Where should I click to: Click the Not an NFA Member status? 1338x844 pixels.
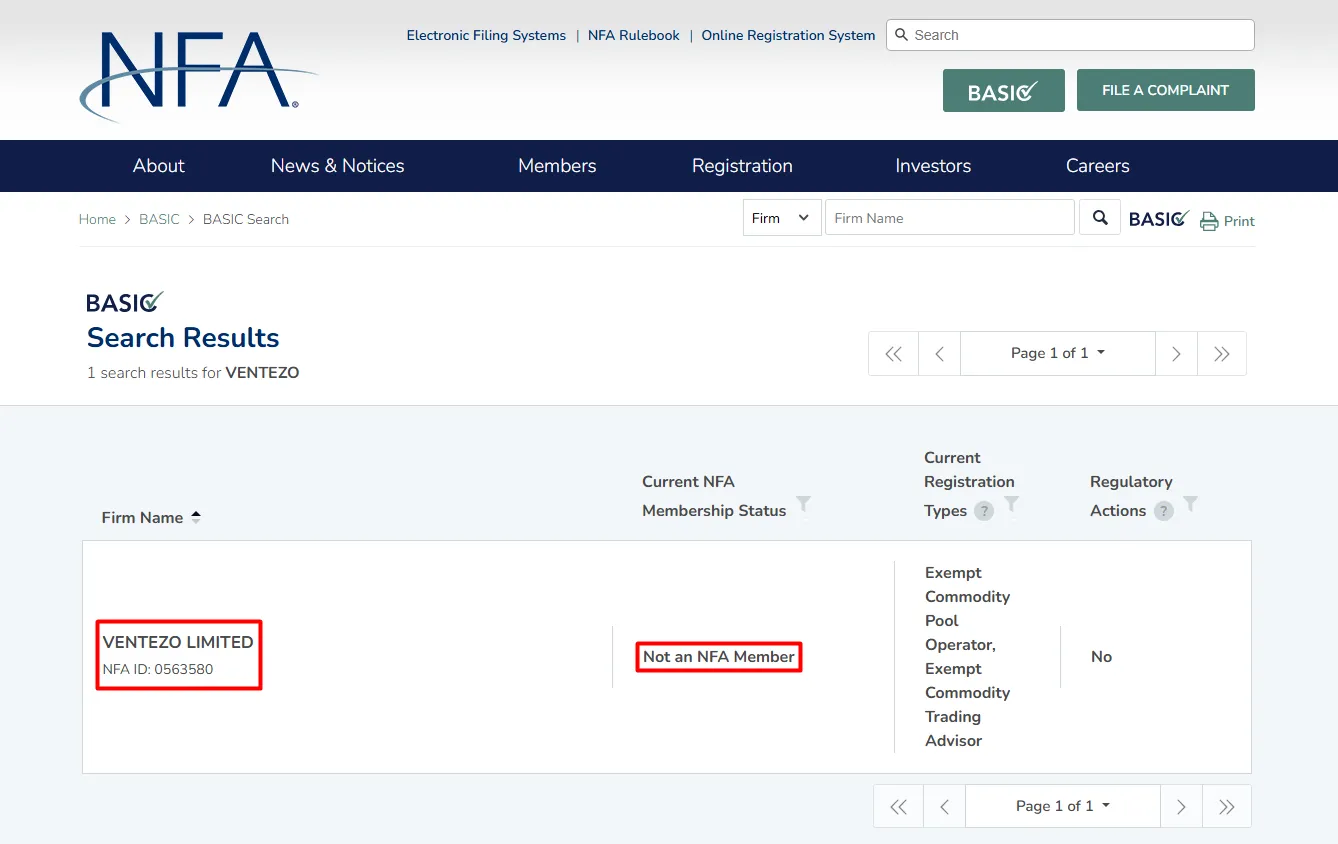[x=719, y=657]
